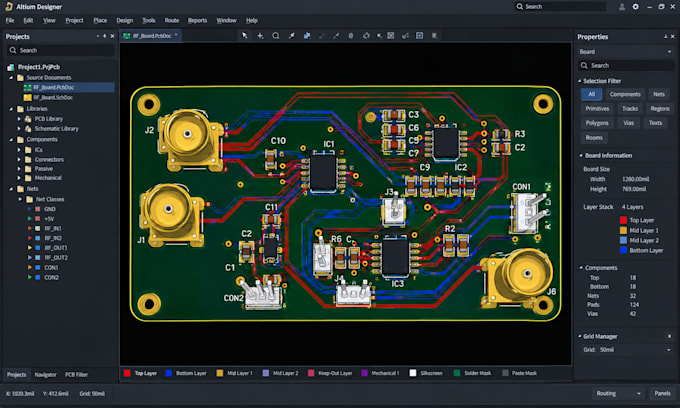The width and height of the screenshot is (680, 408).
Task: Click the Panels button
Action: (662, 394)
